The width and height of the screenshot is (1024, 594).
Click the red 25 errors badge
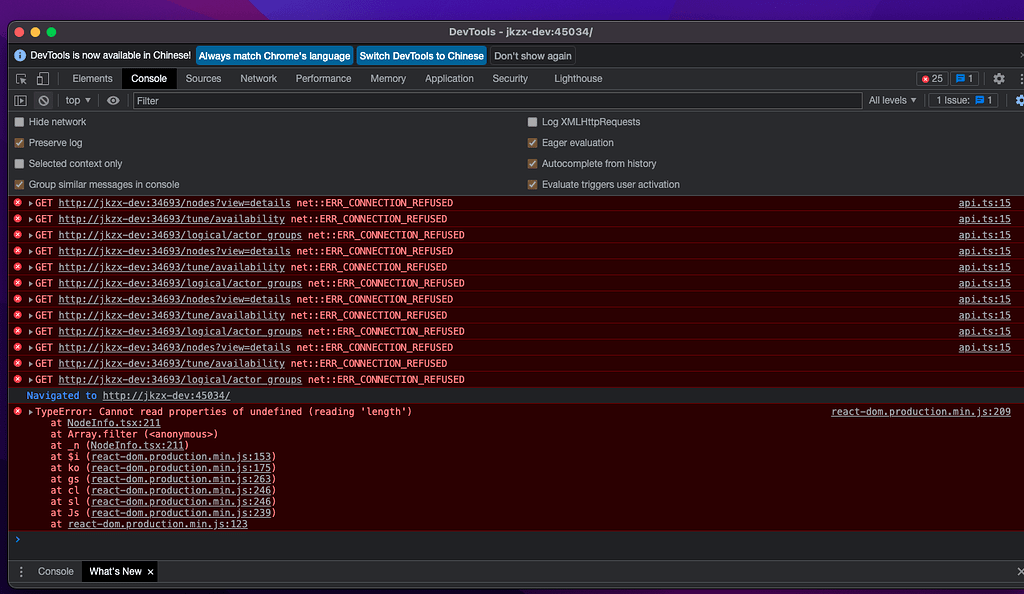coord(931,78)
